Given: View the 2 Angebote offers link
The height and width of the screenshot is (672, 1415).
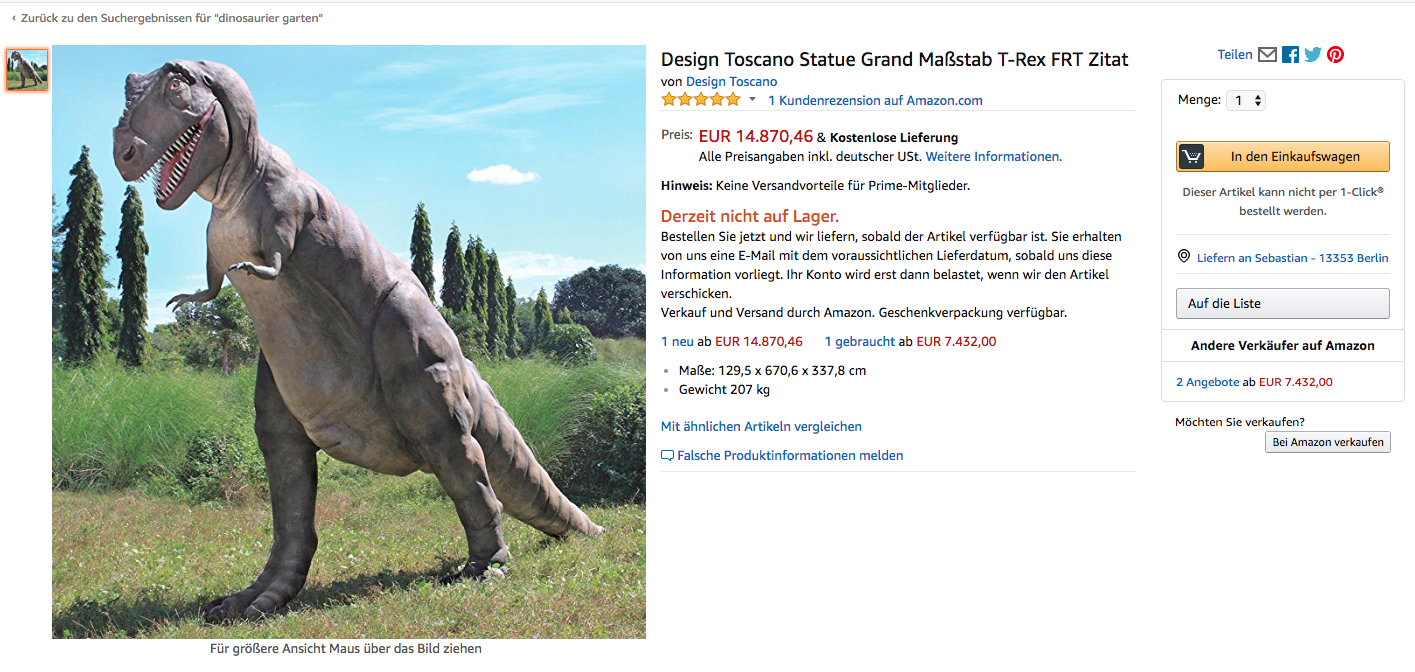Looking at the screenshot, I should [x=1208, y=381].
